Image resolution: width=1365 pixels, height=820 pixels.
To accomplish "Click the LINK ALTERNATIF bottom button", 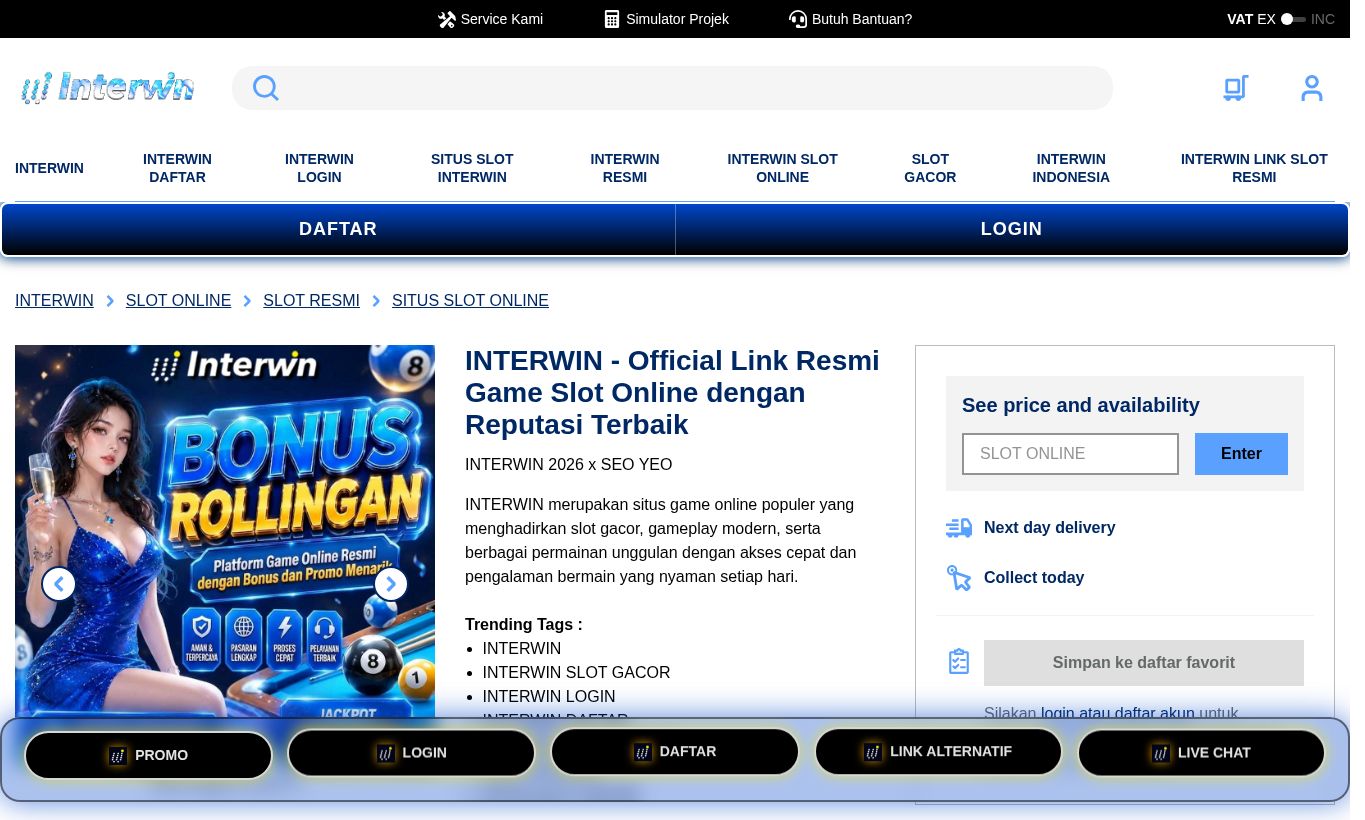I will coord(938,751).
